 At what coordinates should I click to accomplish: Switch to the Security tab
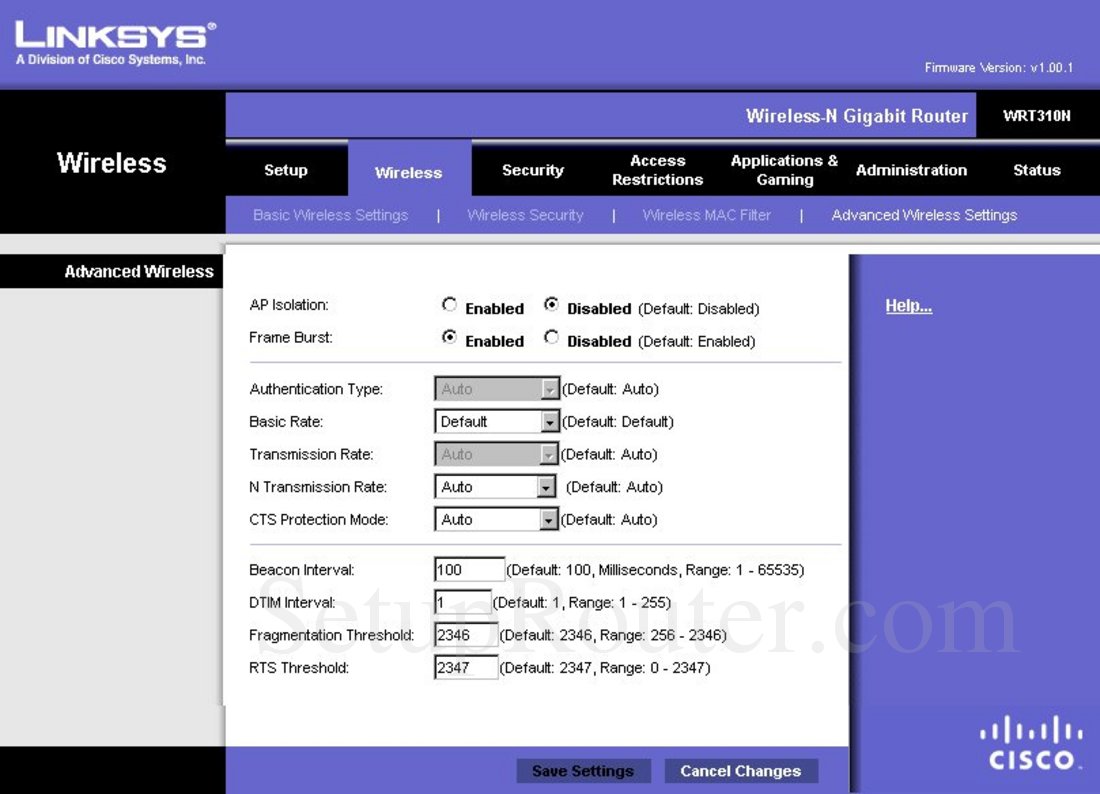pyautogui.click(x=532, y=170)
